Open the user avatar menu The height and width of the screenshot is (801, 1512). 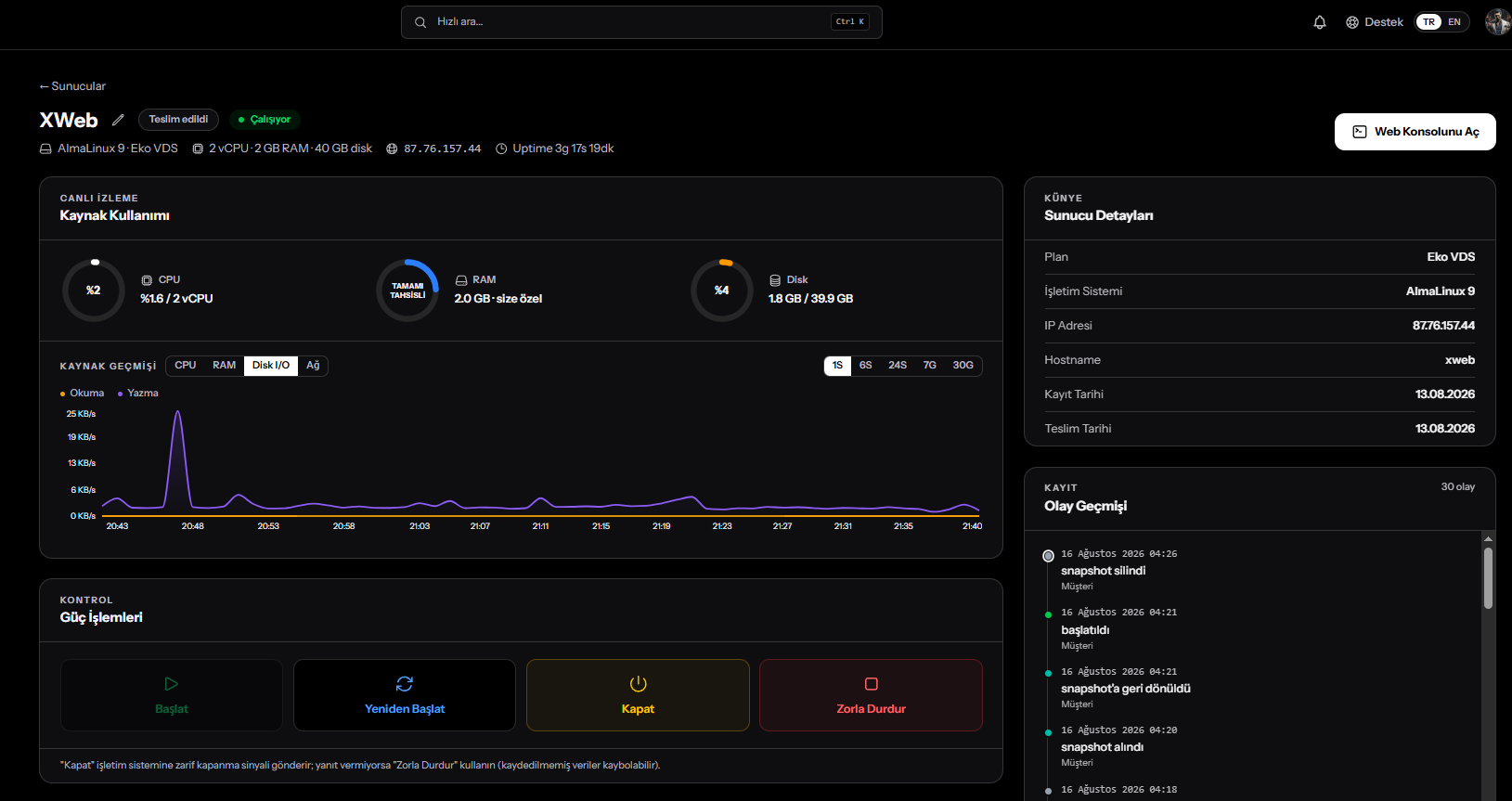[x=1497, y=22]
